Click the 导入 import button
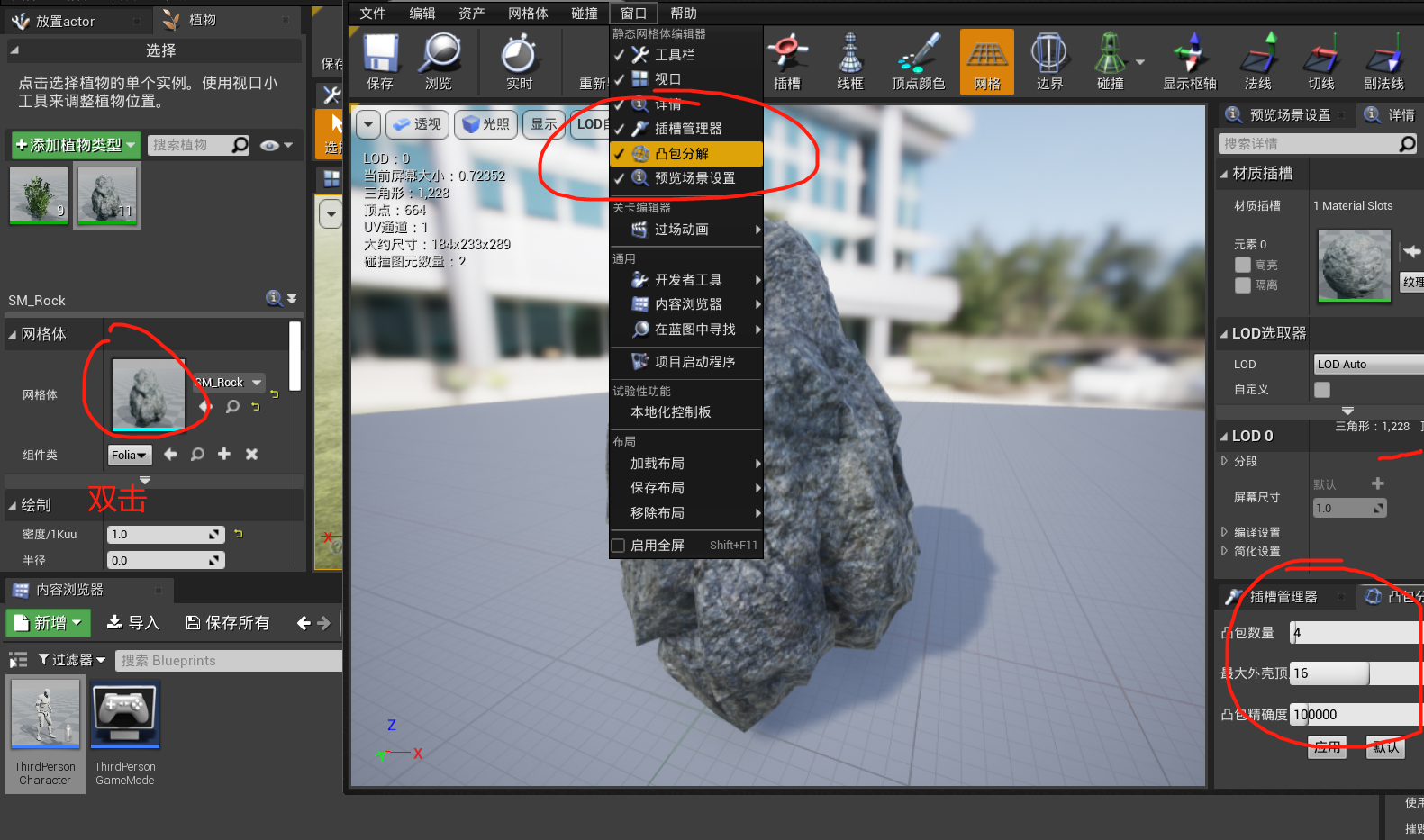Image resolution: width=1424 pixels, height=840 pixels. coord(132,623)
